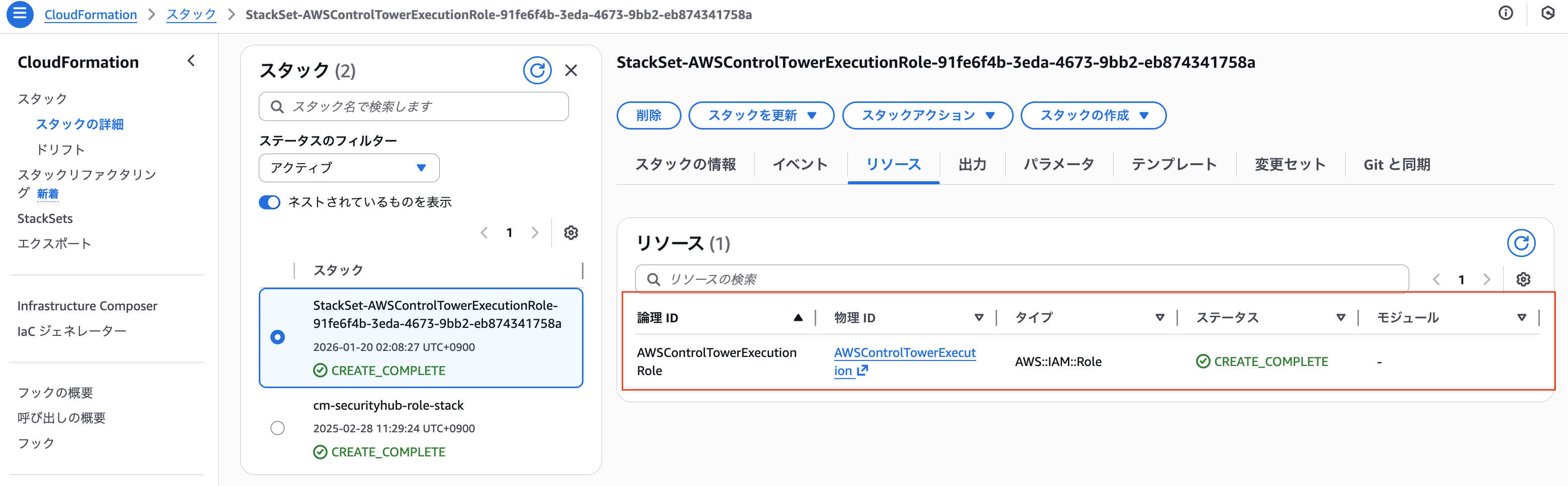Open the アクティブ status filter dropdown
This screenshot has height=486, width=1568.
349,168
